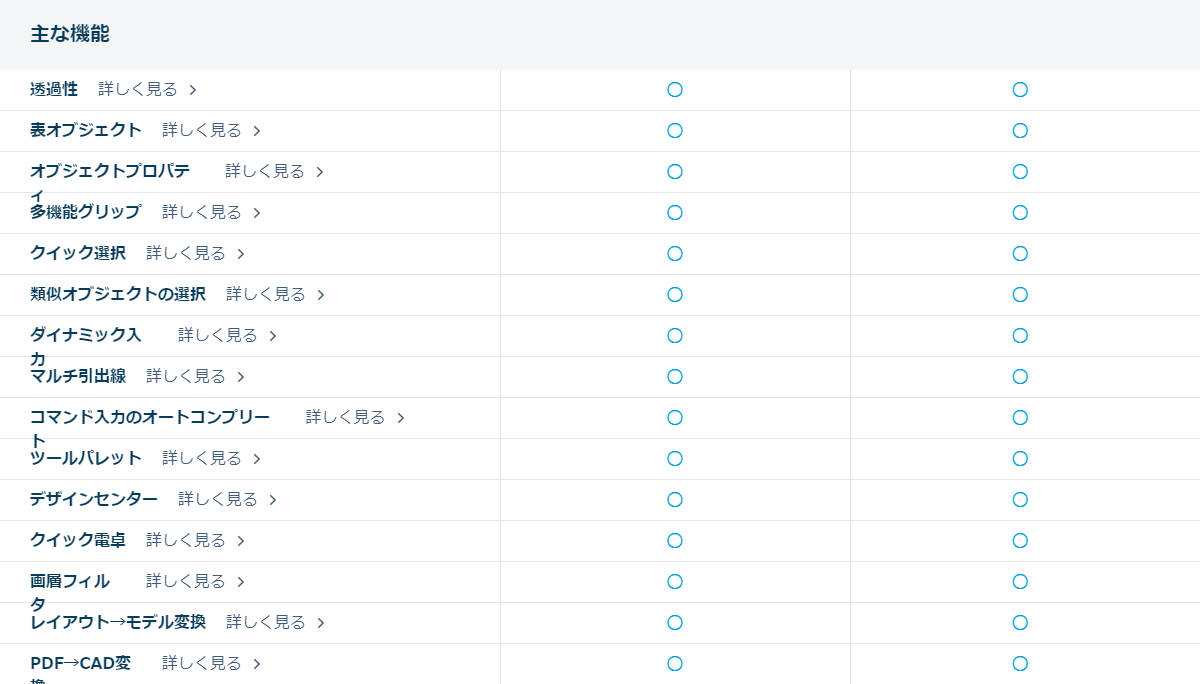Click the chevron arrow beside デザインセンター
Image resolution: width=1200 pixels, height=684 pixels.
273,500
